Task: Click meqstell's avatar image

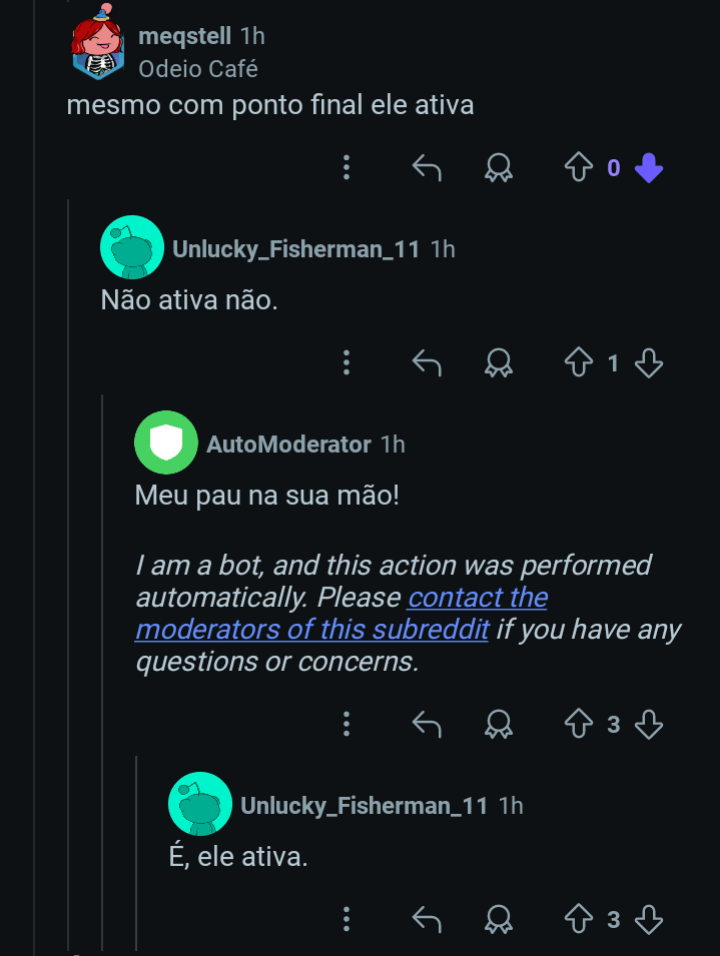Action: click(97, 45)
